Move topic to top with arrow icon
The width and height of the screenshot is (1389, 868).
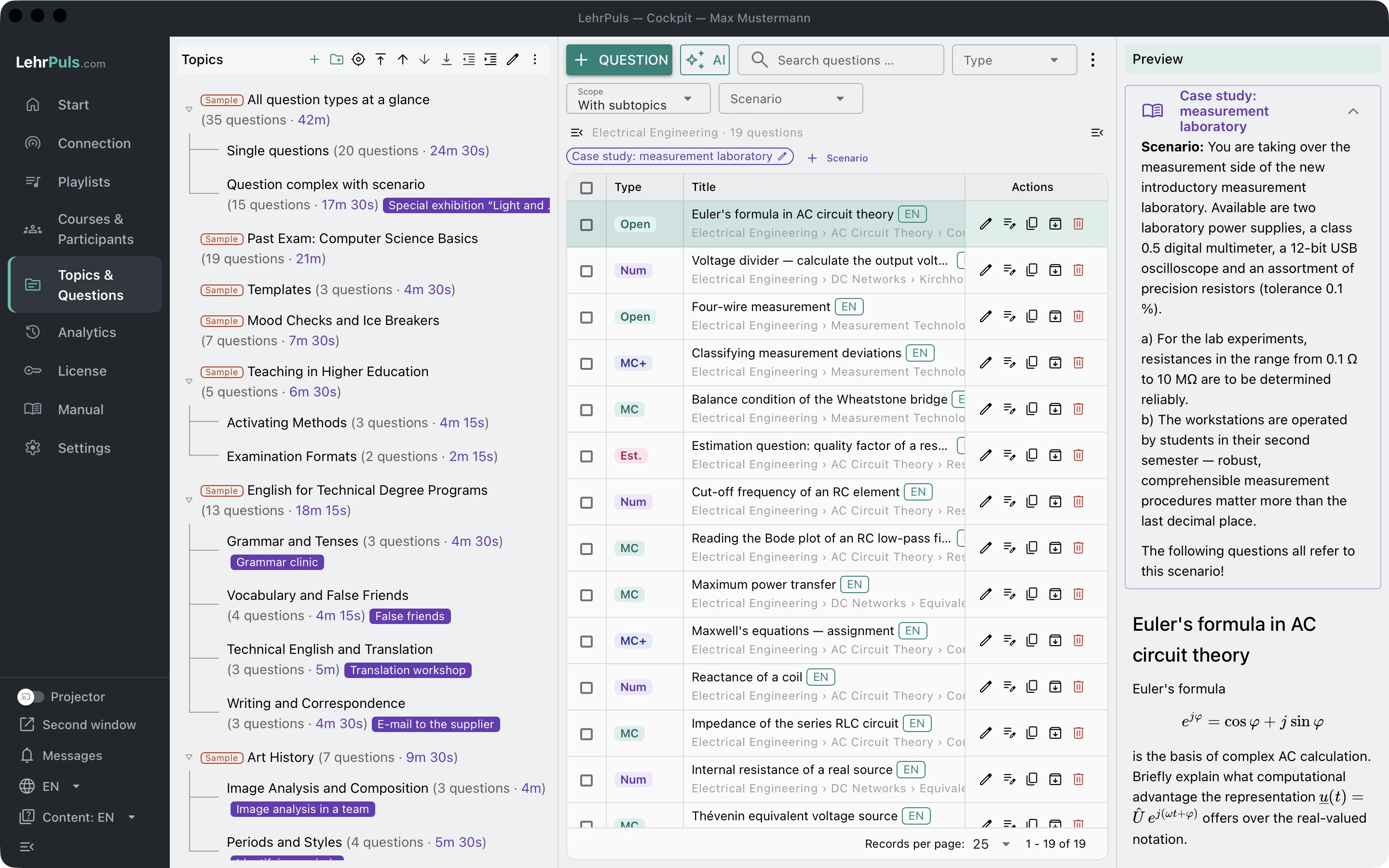point(381,59)
